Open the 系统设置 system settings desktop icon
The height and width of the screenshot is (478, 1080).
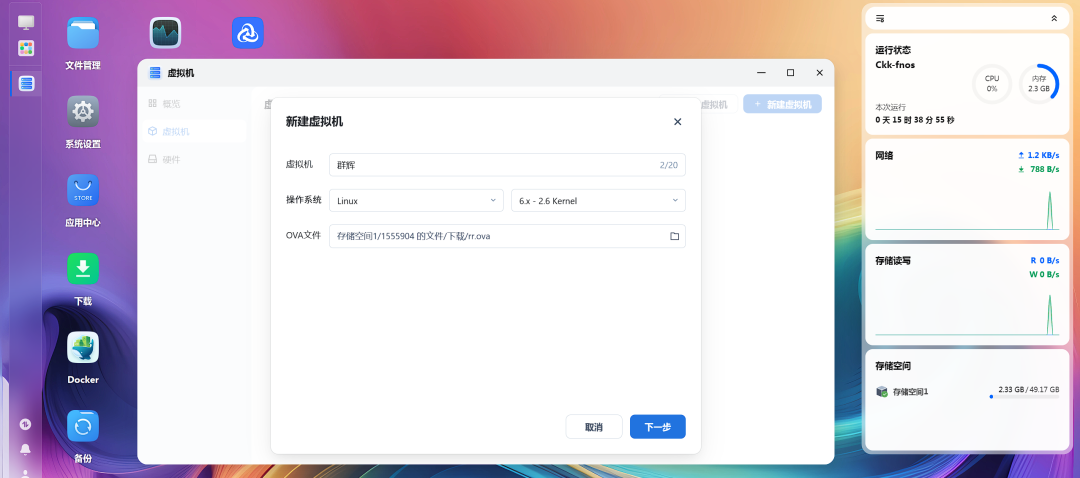pos(83,112)
